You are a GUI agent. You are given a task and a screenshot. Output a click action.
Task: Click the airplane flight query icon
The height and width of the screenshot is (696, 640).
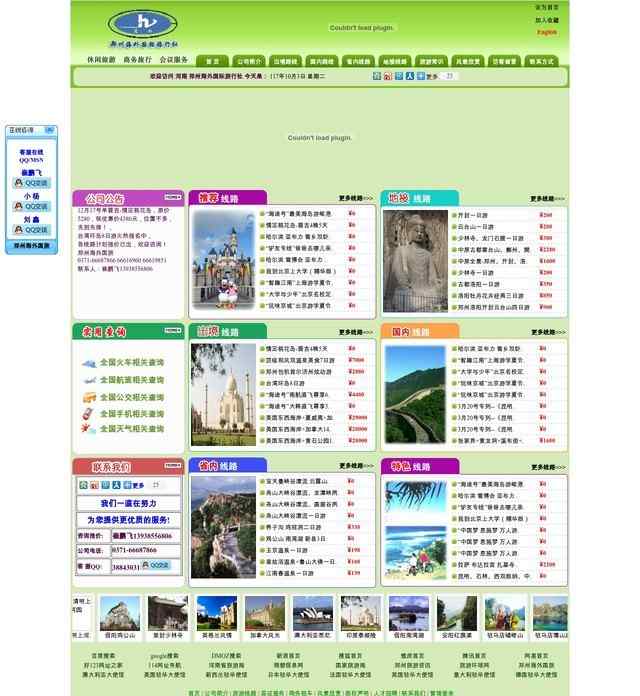coord(89,380)
